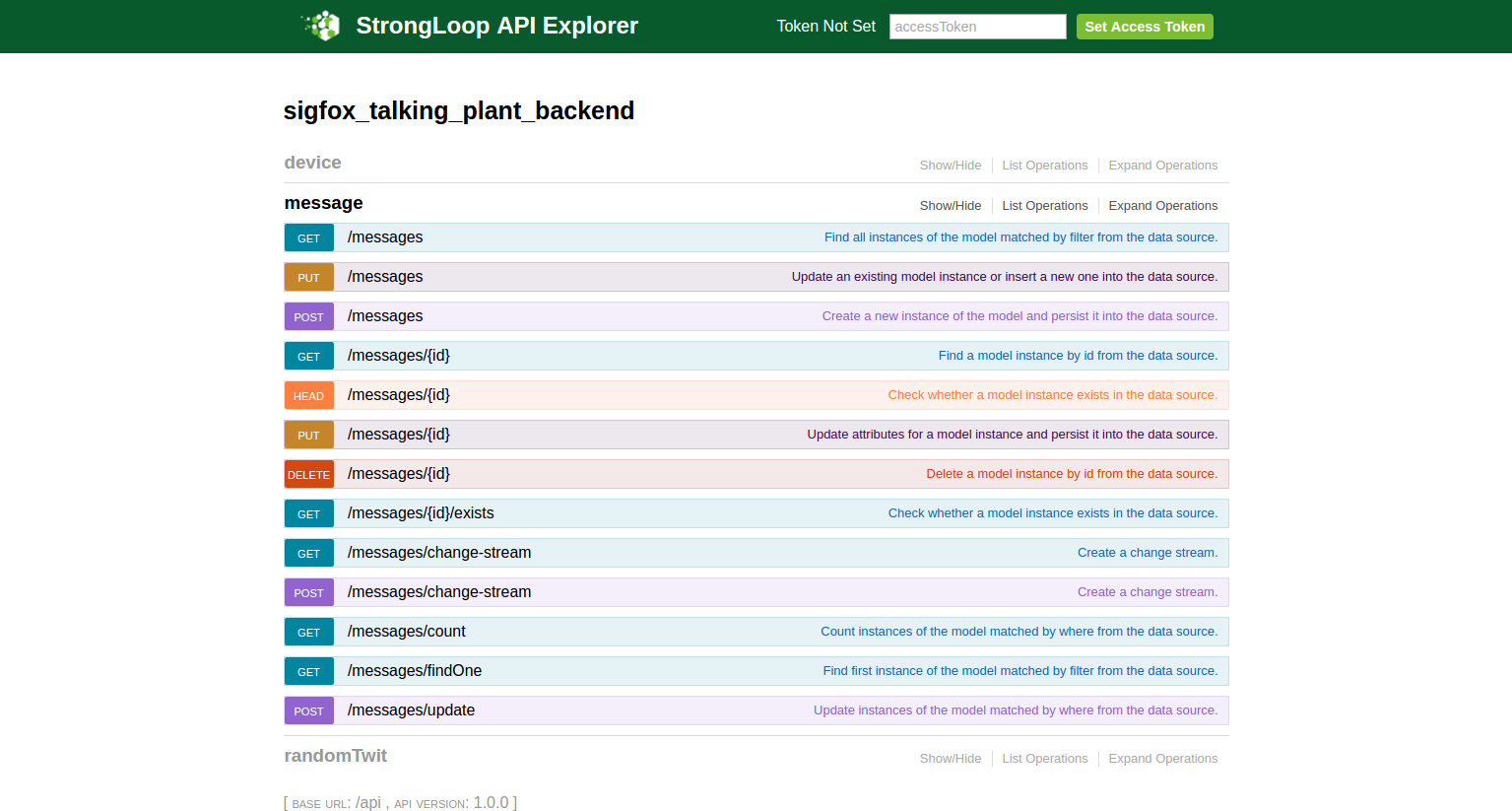Viewport: 1512px width, 811px height.
Task: Click the StrongLoop logo icon
Action: coord(321,26)
